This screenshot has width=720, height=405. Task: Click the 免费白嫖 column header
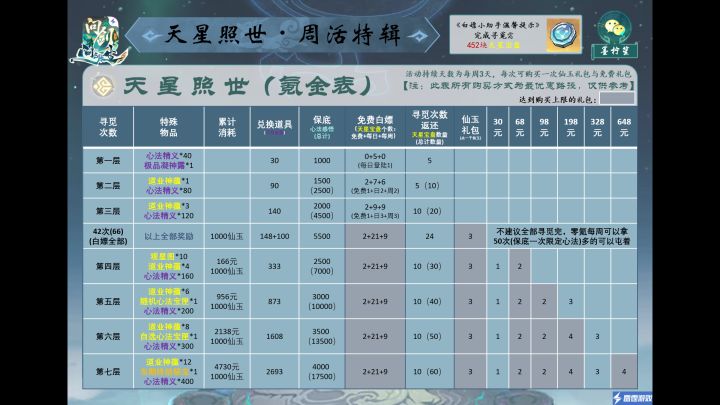pos(375,127)
